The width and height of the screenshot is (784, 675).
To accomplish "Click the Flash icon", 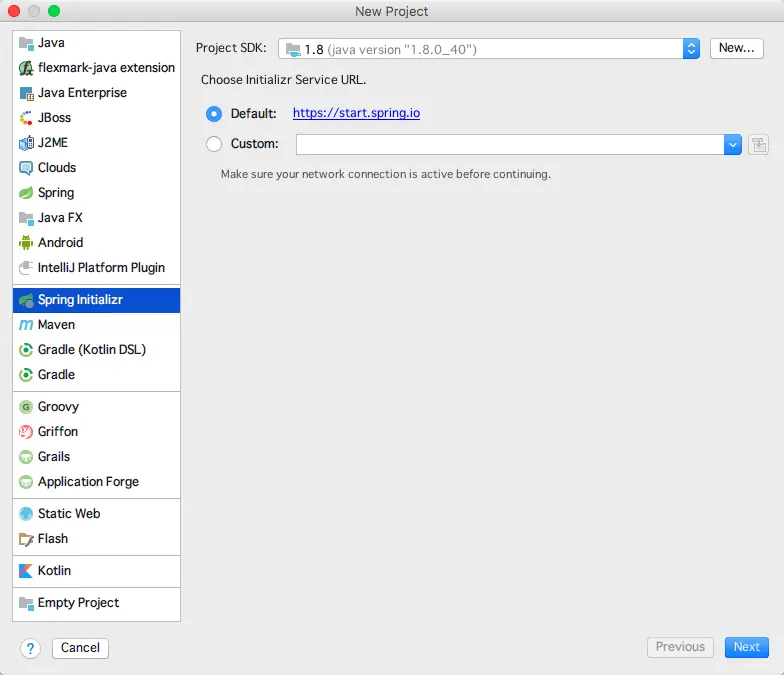I will pyautogui.click(x=26, y=539).
